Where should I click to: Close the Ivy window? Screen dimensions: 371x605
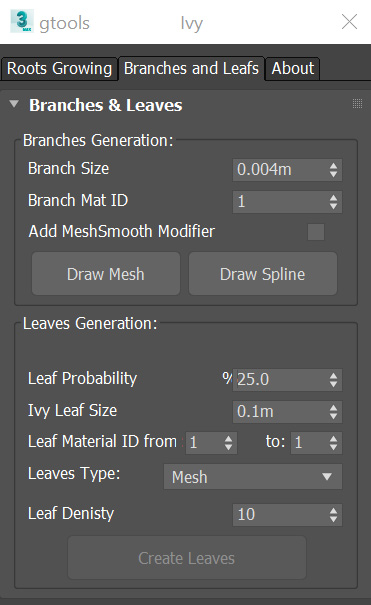(x=349, y=22)
